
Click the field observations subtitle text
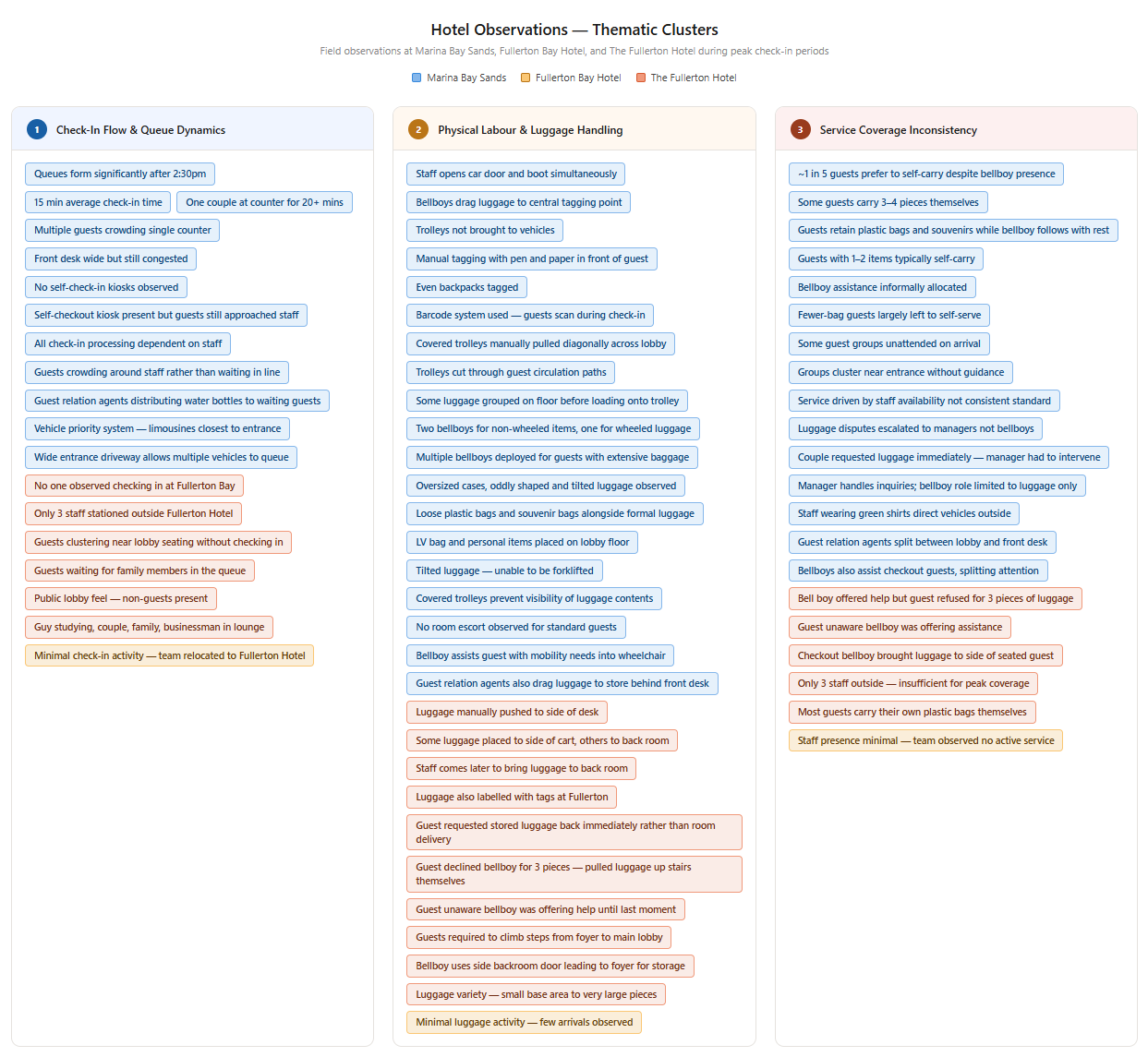pos(574,51)
